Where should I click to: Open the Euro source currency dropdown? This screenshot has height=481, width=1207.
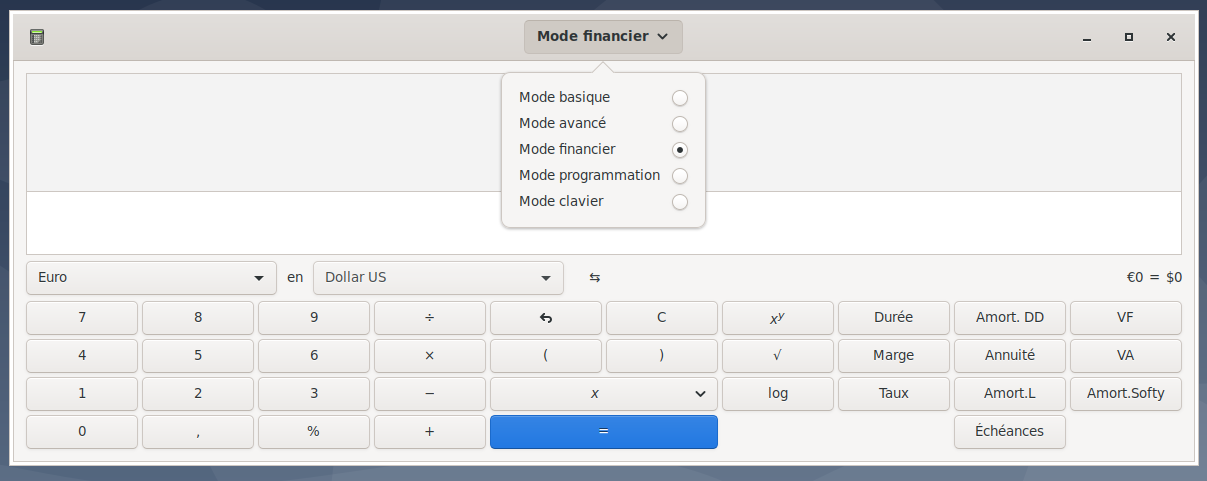coord(151,278)
